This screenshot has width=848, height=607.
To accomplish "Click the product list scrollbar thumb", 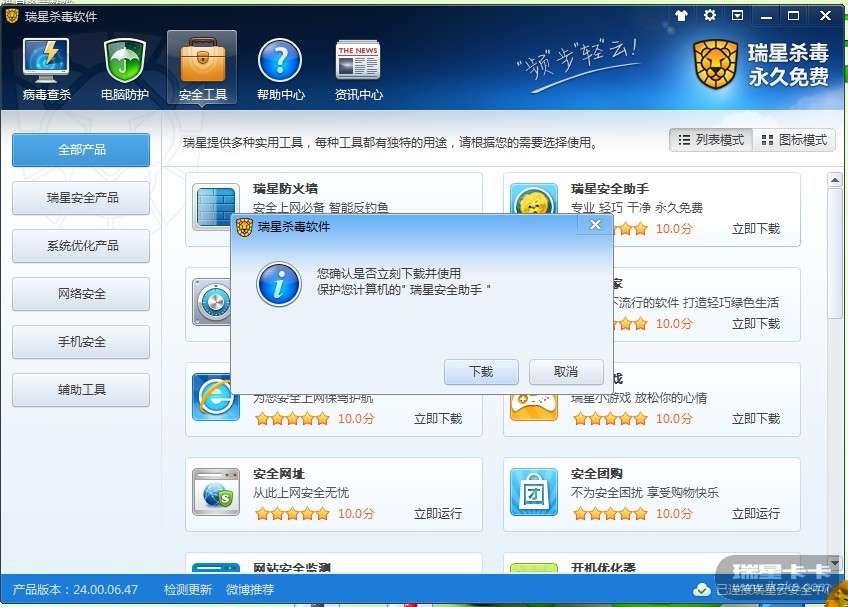I will (834, 253).
